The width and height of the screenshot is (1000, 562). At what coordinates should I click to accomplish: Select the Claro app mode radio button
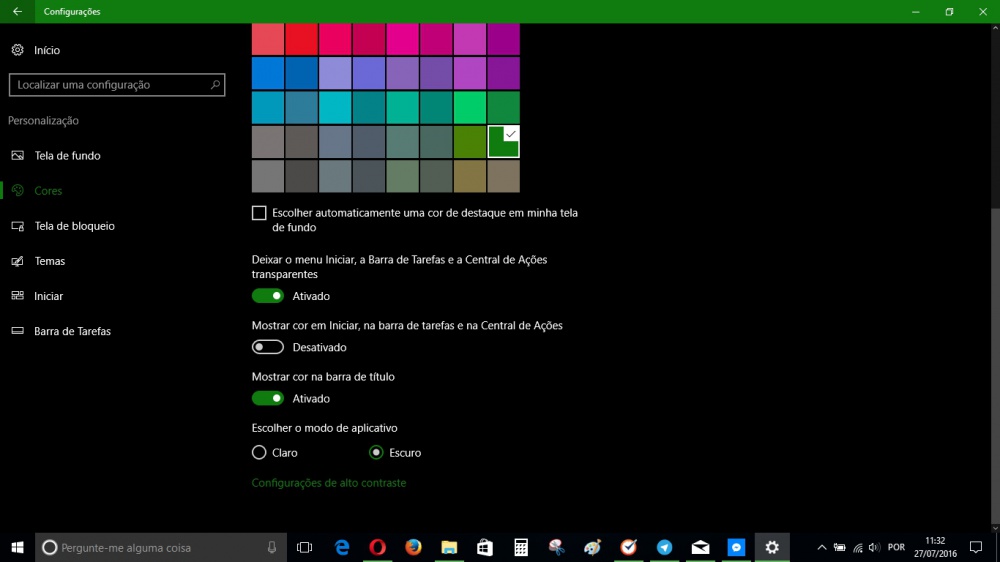point(260,452)
